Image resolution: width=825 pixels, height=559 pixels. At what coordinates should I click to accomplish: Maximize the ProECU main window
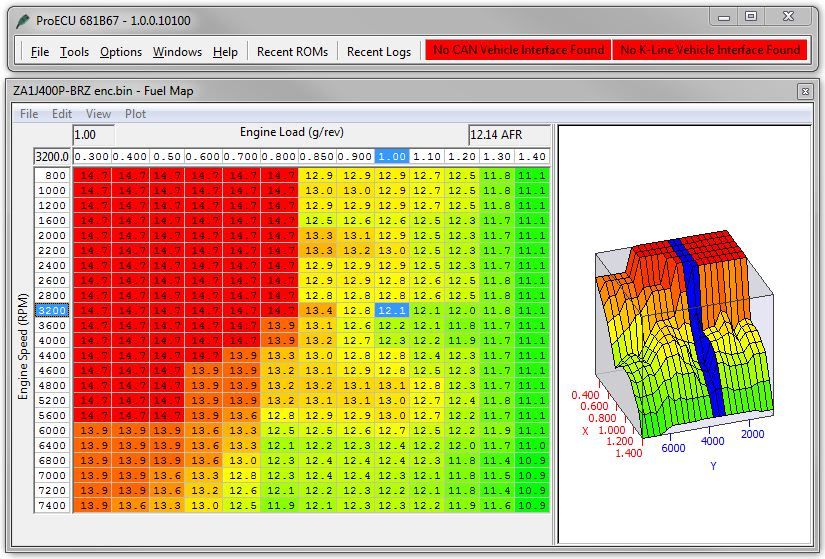[751, 17]
